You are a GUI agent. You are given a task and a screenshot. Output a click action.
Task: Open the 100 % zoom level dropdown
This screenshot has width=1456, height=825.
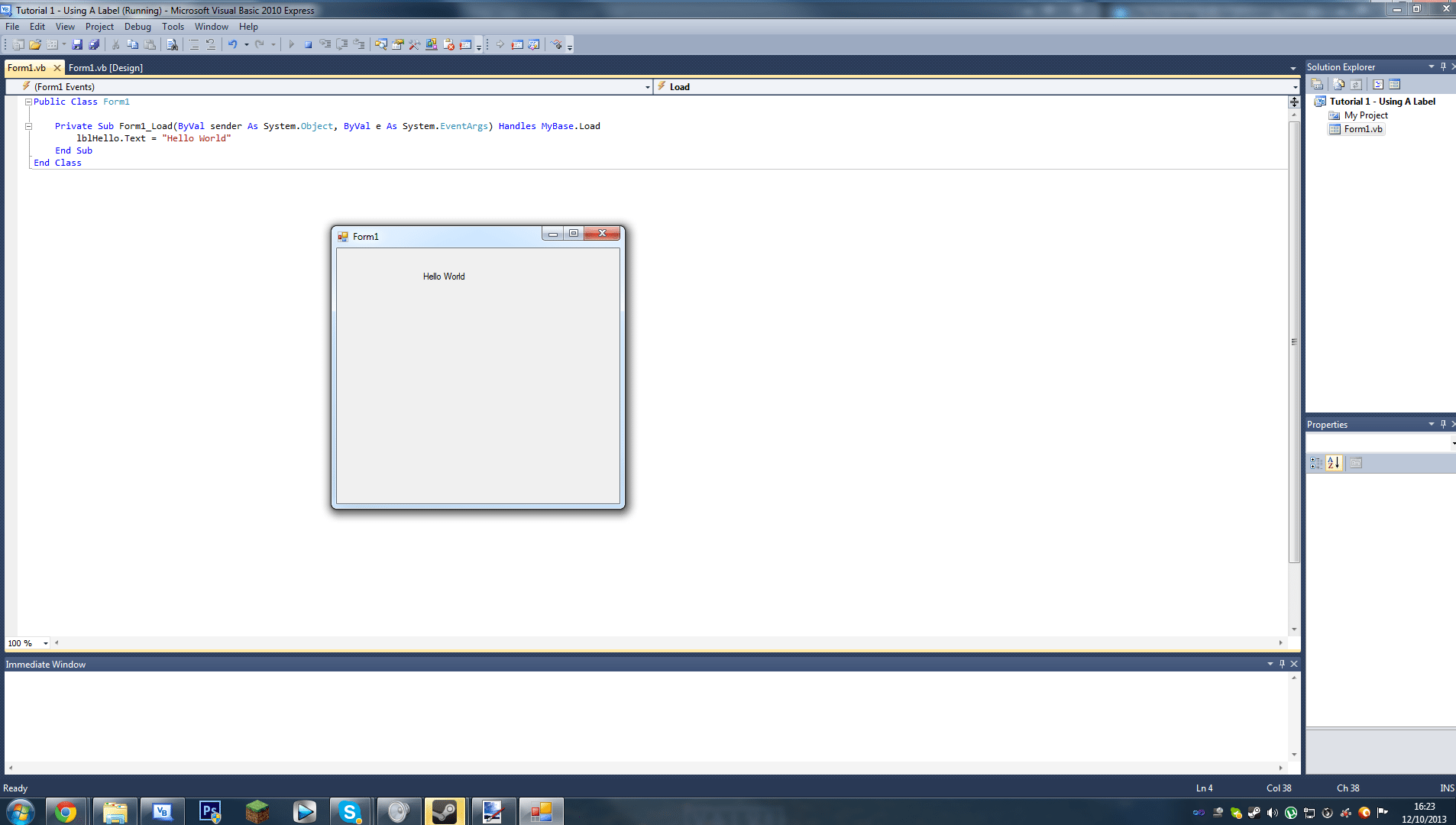[x=46, y=643]
